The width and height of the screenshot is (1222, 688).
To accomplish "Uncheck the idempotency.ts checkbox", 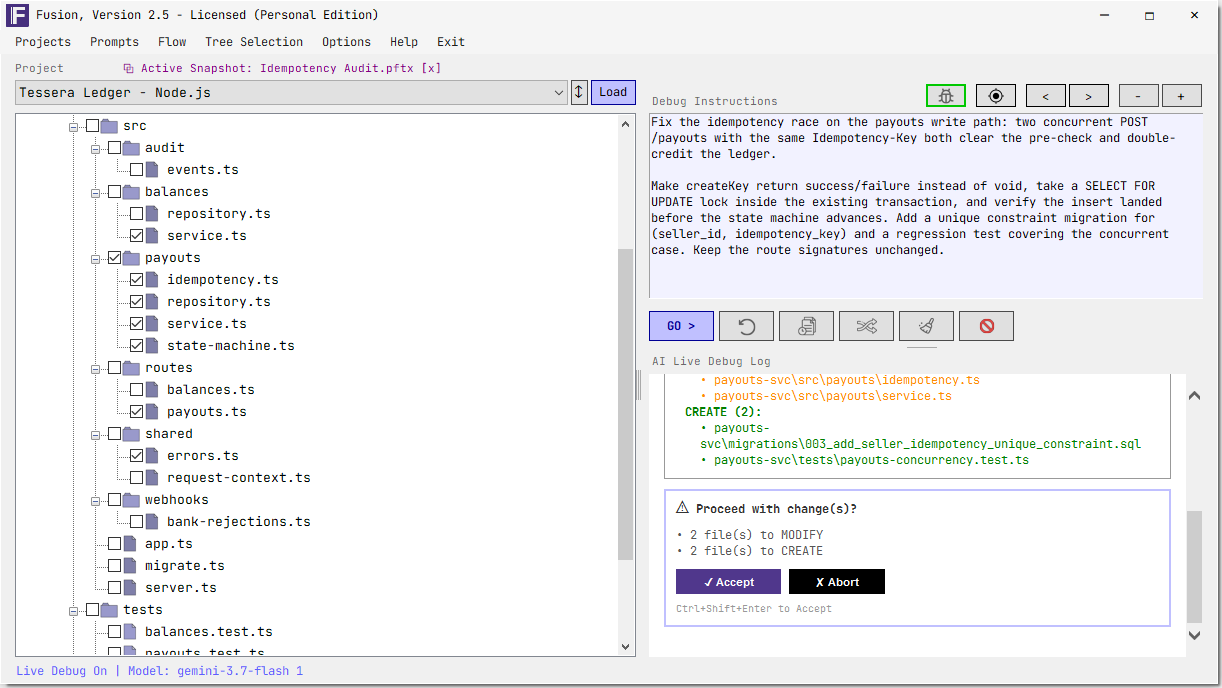I will pos(137,280).
